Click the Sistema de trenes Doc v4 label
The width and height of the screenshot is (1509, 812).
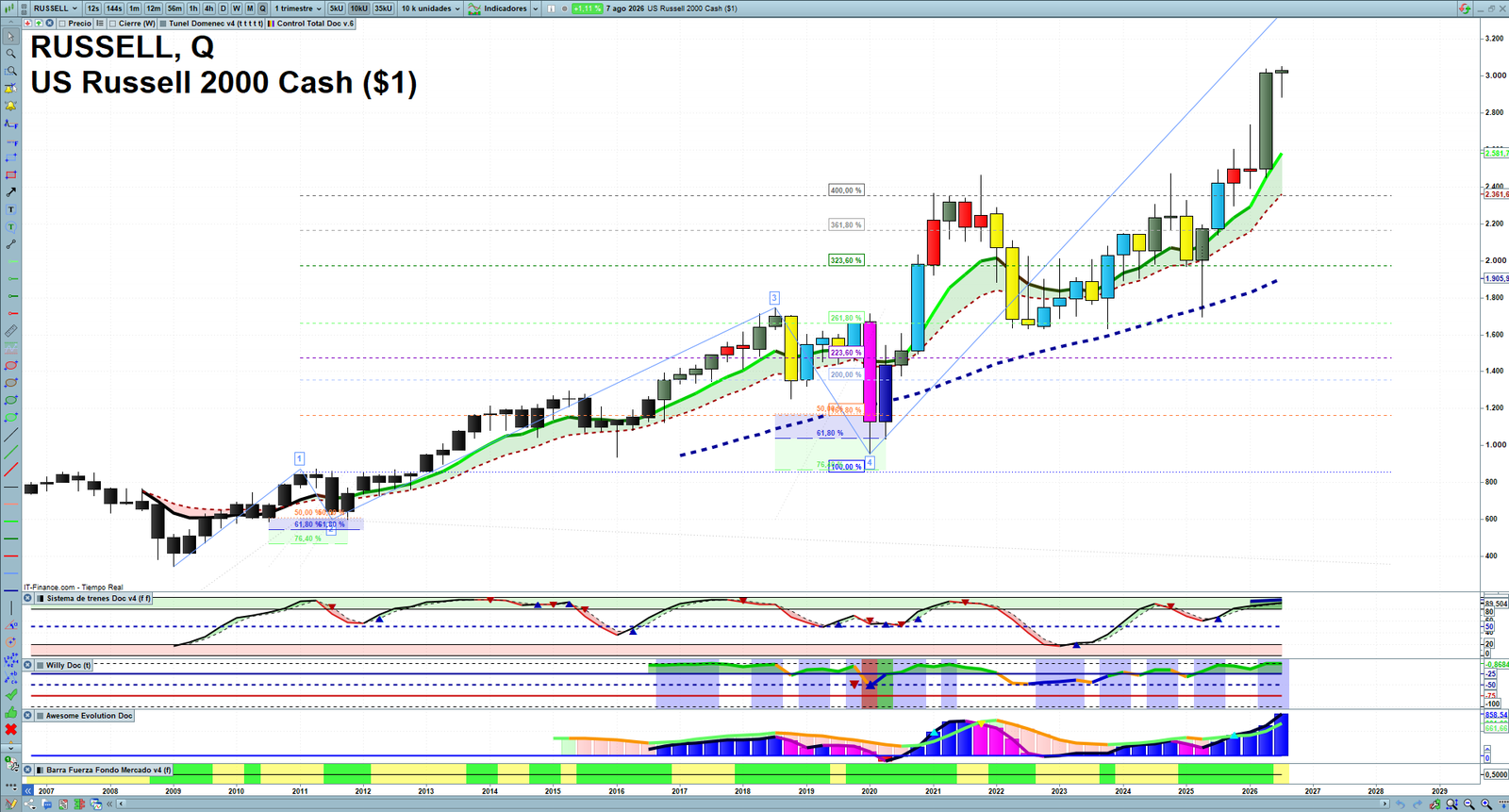98,599
